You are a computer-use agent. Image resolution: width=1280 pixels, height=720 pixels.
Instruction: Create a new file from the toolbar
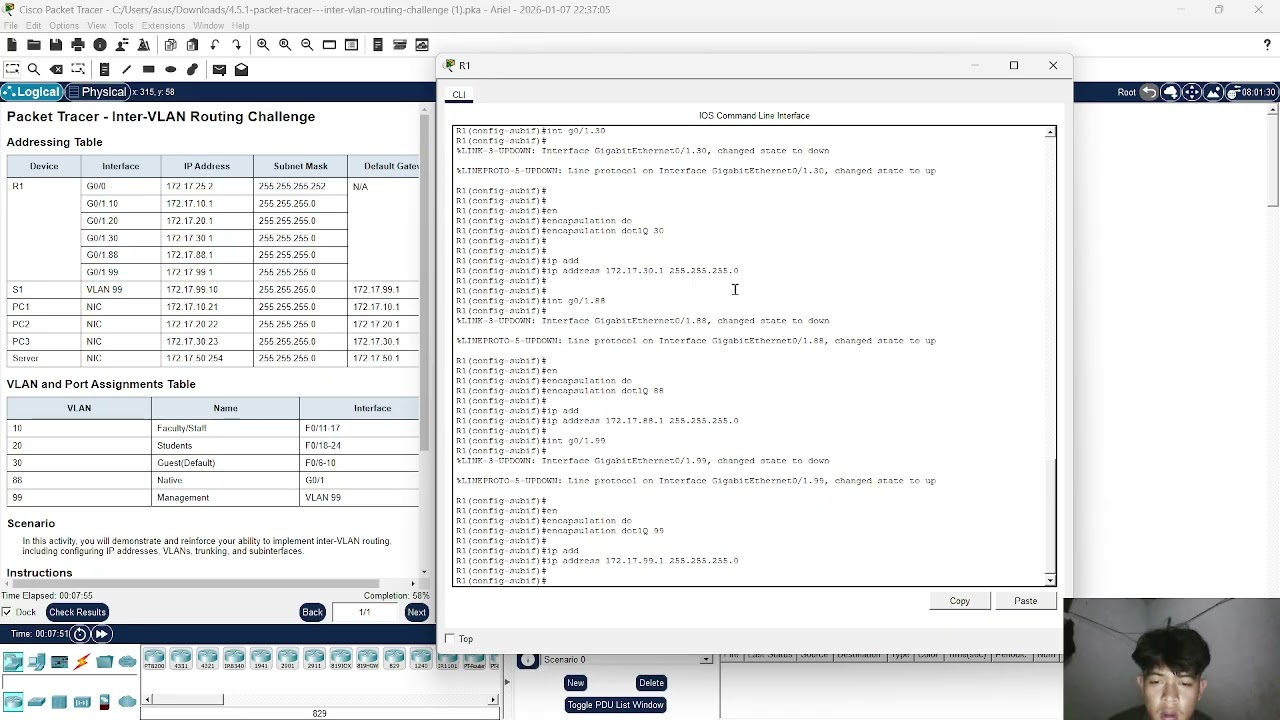(x=11, y=45)
